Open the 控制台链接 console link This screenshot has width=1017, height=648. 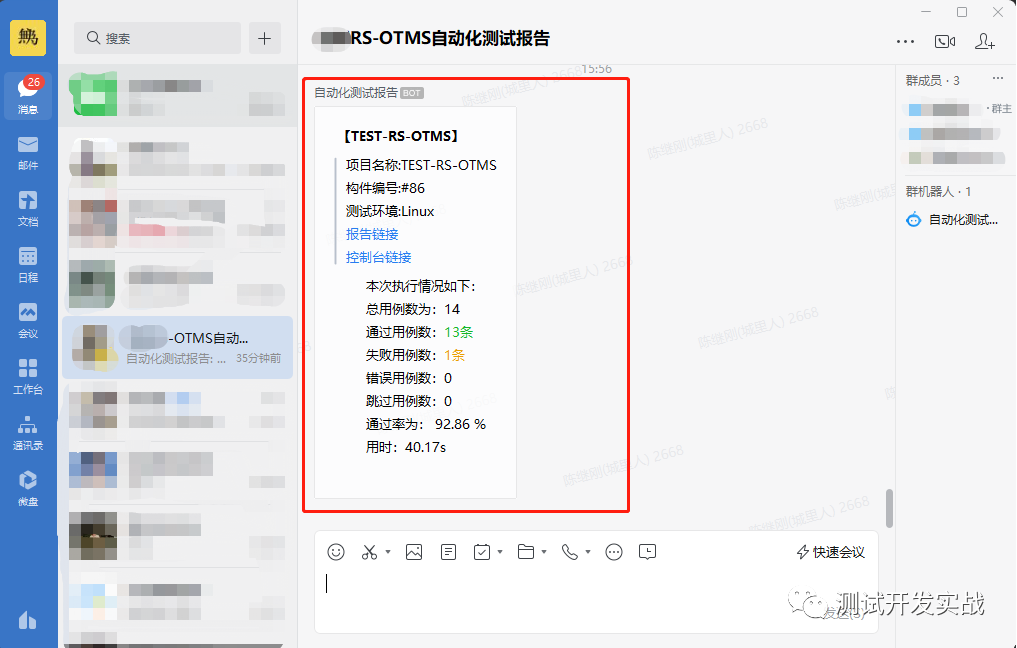[379, 258]
